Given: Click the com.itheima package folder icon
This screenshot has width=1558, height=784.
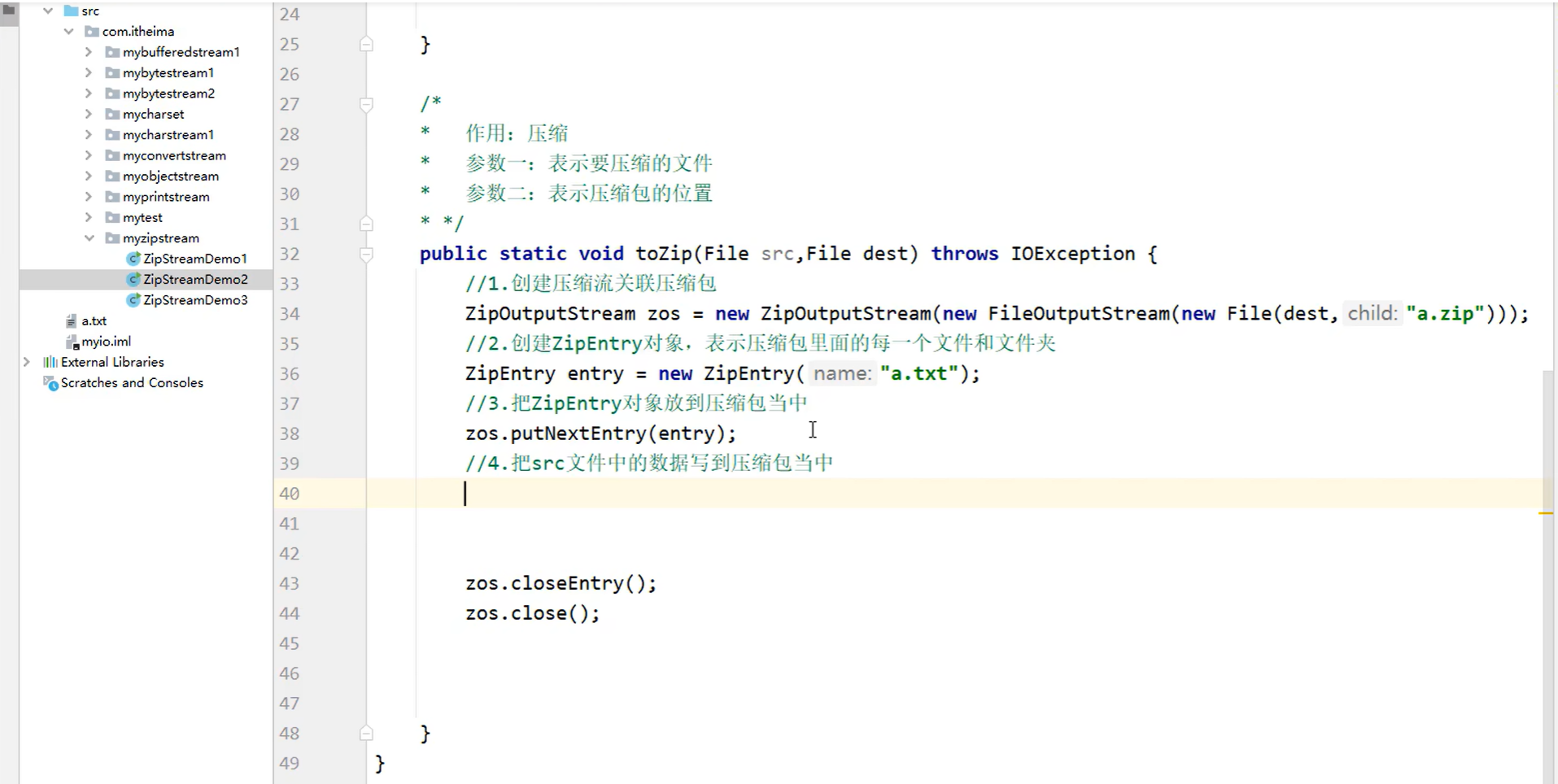Looking at the screenshot, I should [92, 31].
